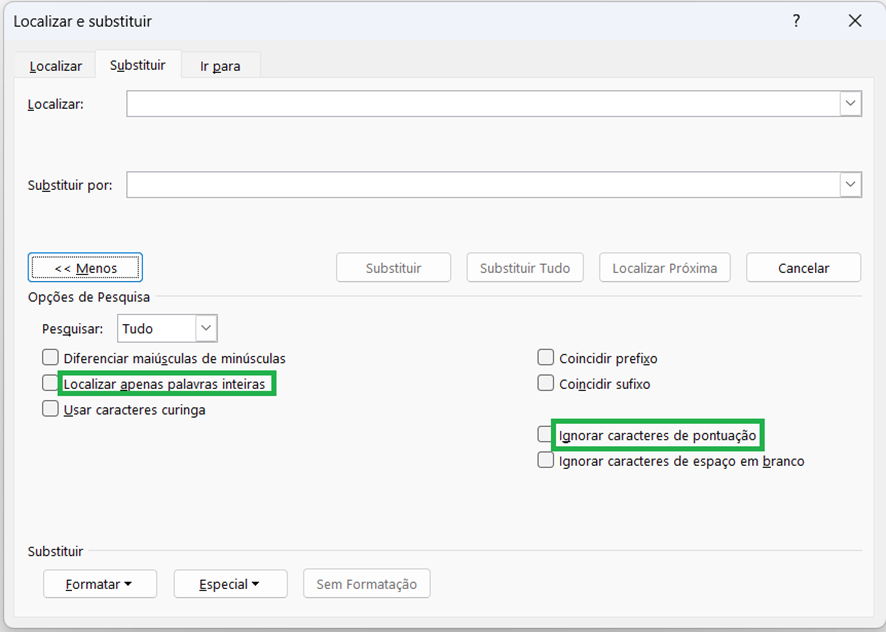Screen dimensions: 886x632
Task: Expand the Especial menu button
Action: pos(230,584)
